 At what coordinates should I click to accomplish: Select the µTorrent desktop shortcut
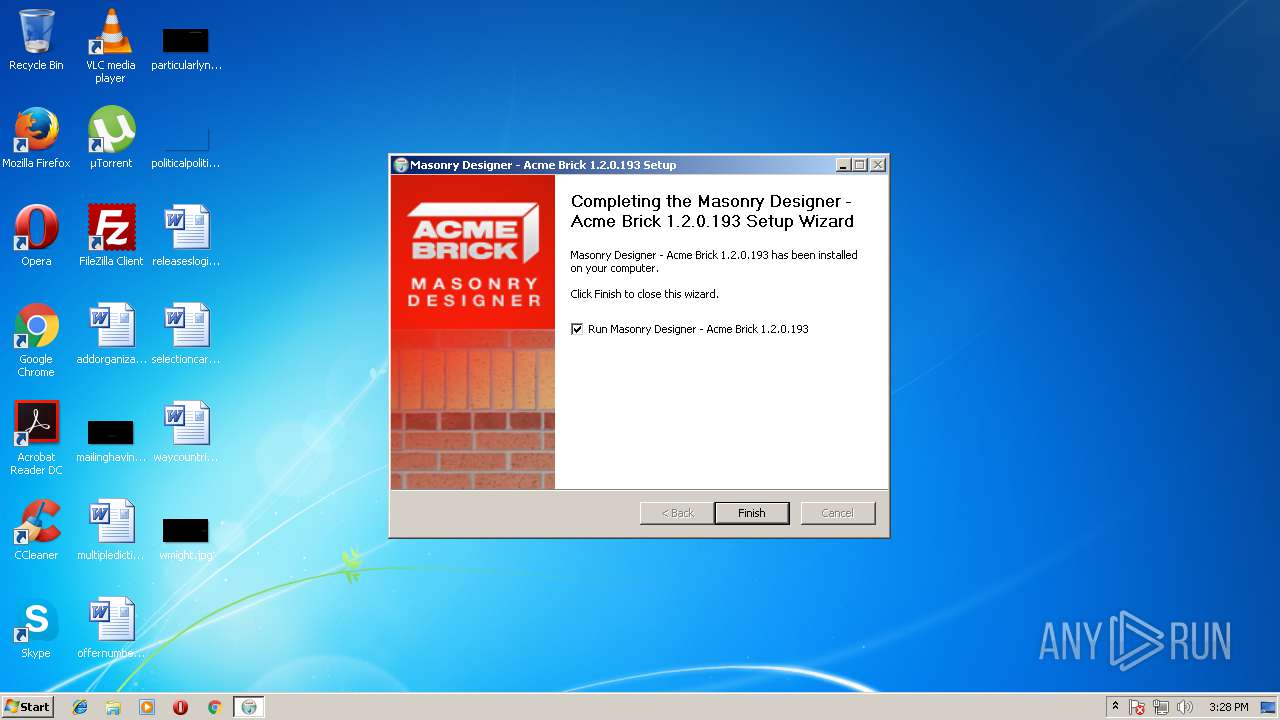pos(111,139)
